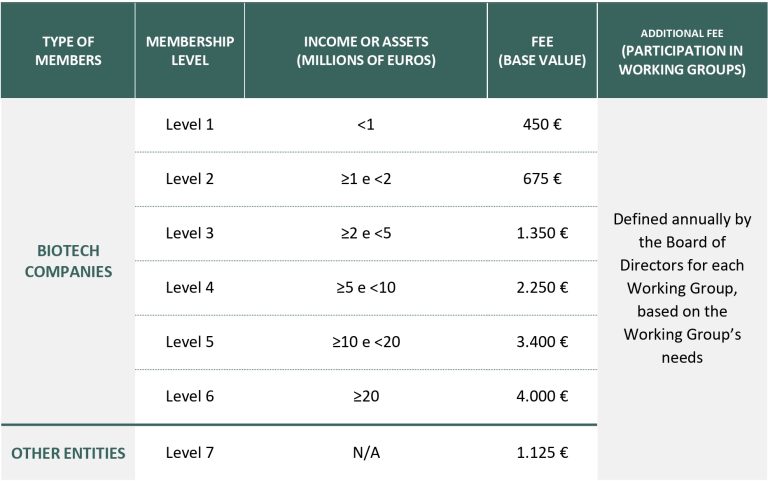Click the 4.000 € fee value

click(542, 395)
